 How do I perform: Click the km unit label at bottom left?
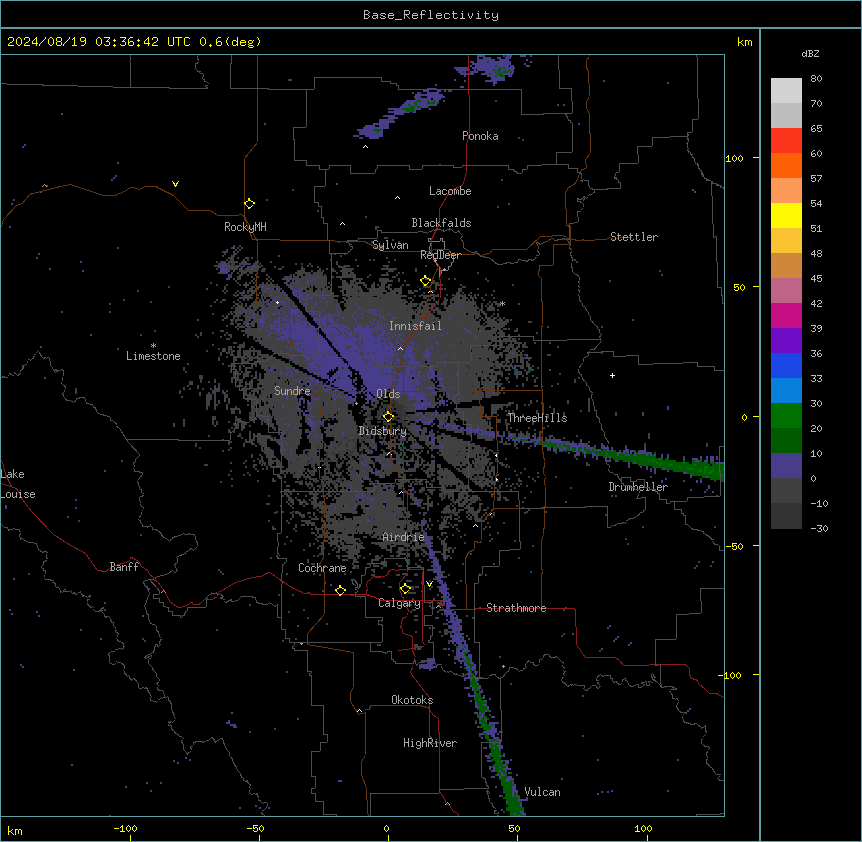pos(15,830)
